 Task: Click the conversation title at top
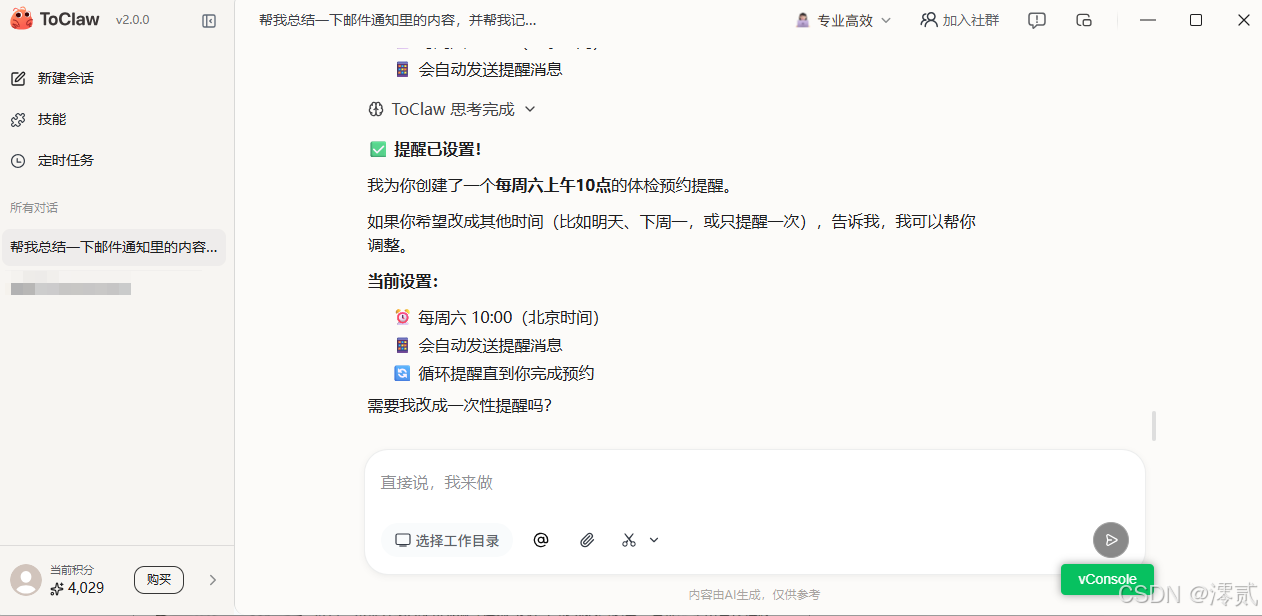point(398,20)
